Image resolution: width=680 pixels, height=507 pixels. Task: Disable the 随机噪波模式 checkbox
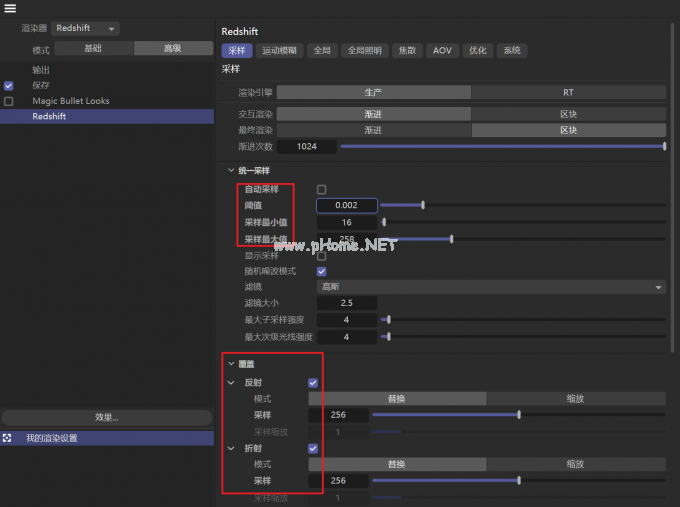321,271
